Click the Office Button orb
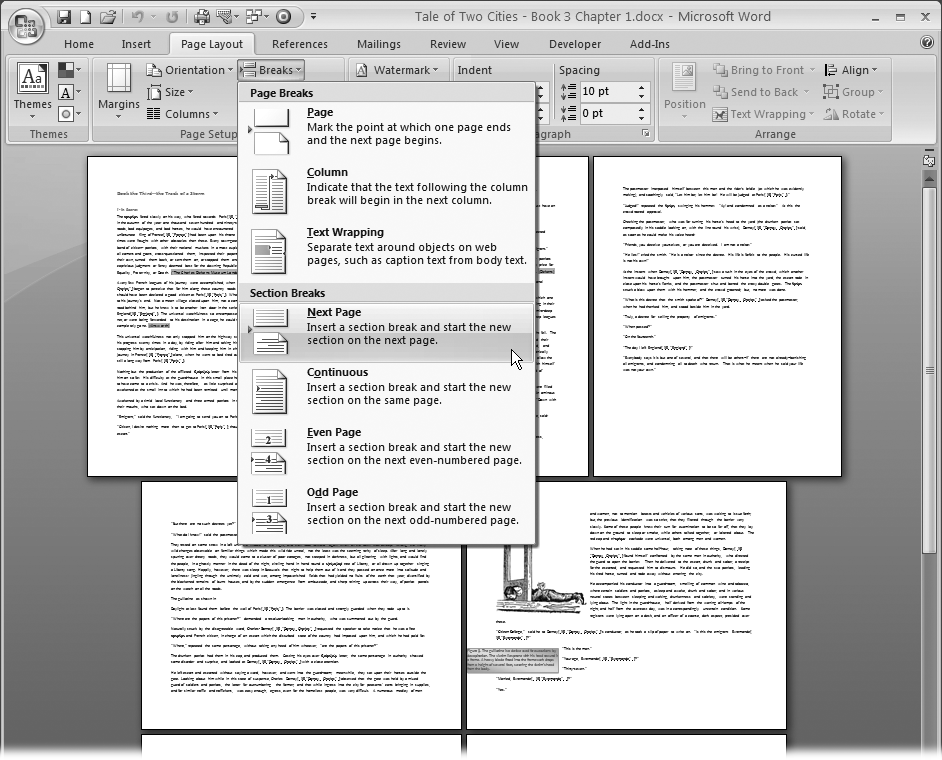 27,26
